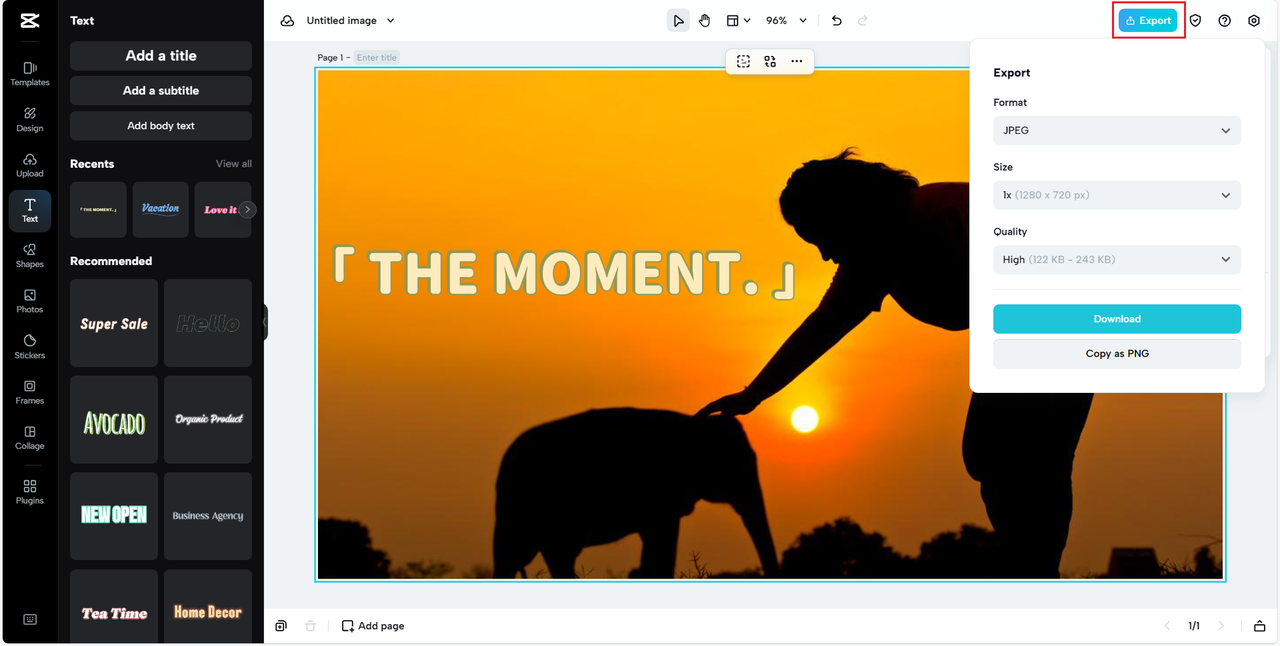Screen dimensions: 1280x646
Task: Select the pointer select tool
Action: click(678, 21)
